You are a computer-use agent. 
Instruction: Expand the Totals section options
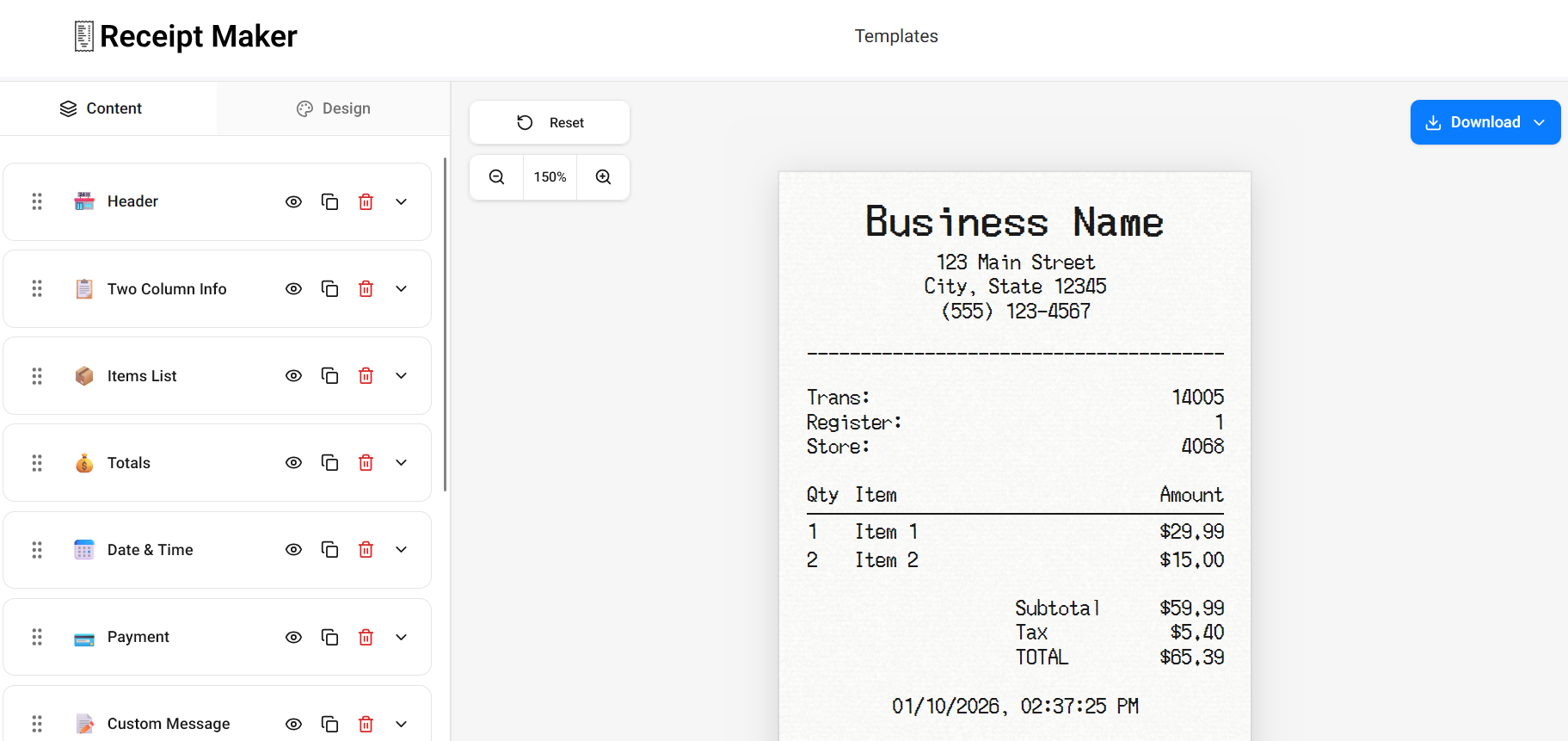(401, 463)
